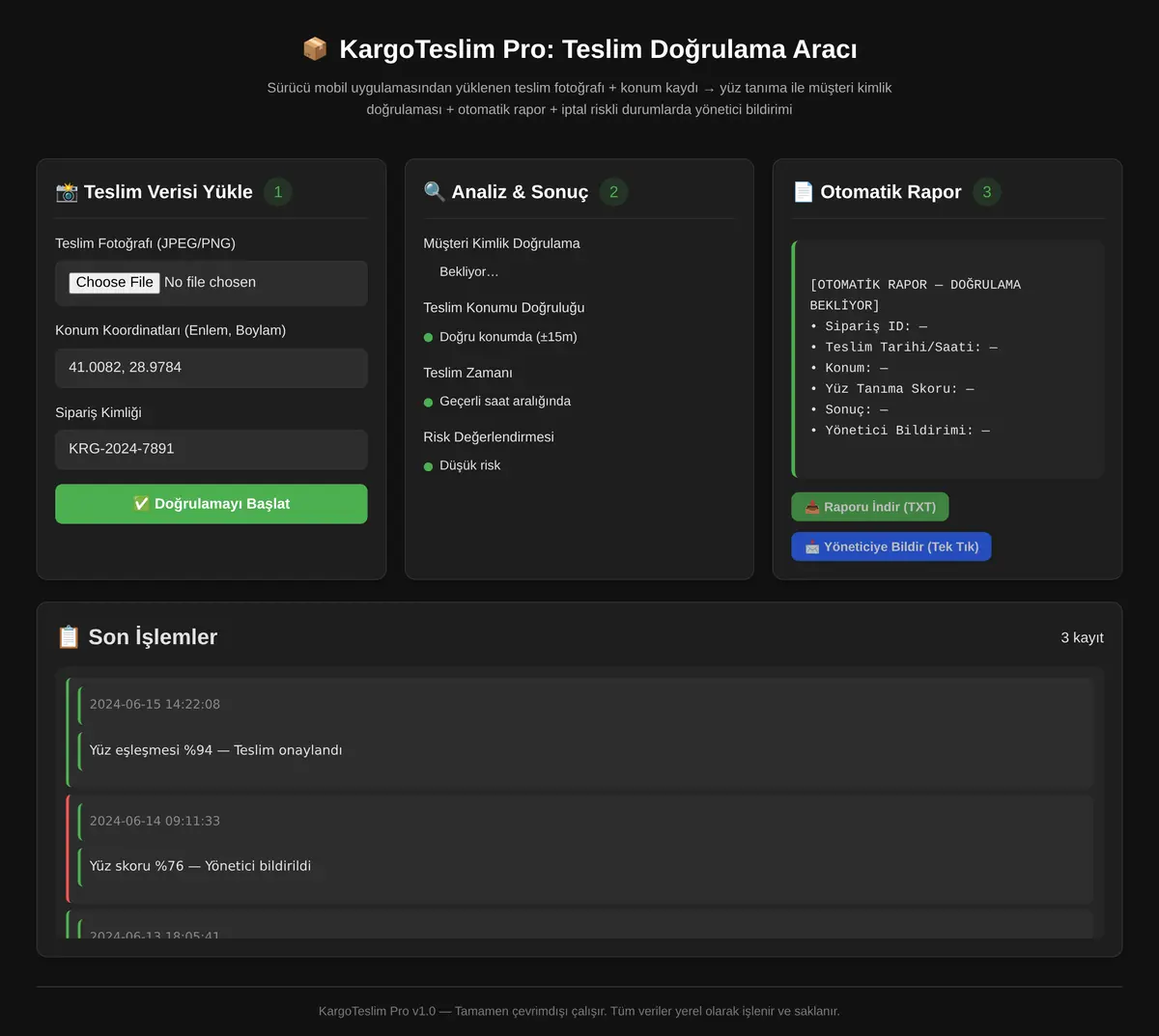Click the 'Risk Değerlendirmesi' label
Screen dimensions: 1159x1036
489,436
